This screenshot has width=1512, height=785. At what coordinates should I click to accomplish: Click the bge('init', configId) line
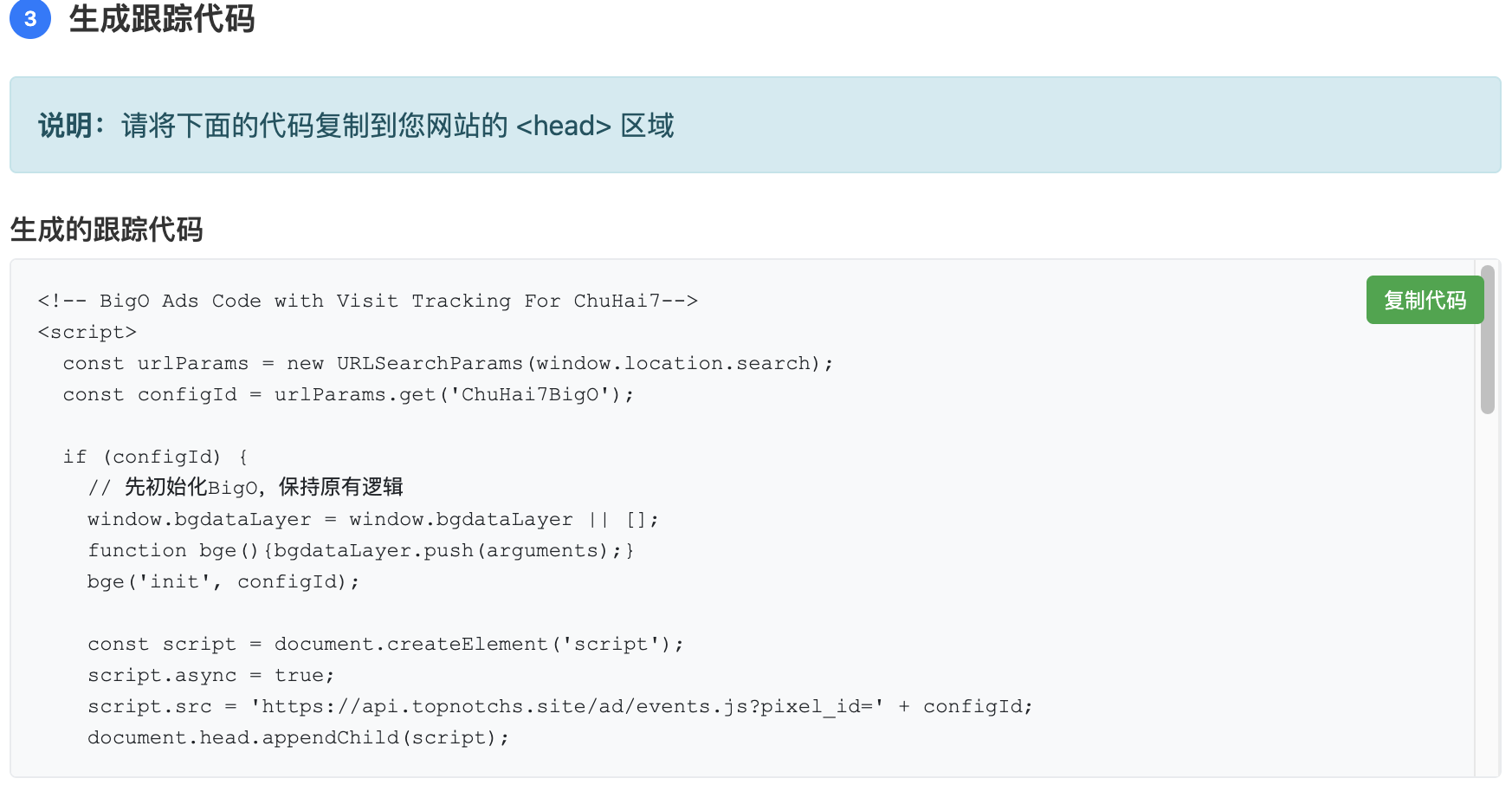223,581
